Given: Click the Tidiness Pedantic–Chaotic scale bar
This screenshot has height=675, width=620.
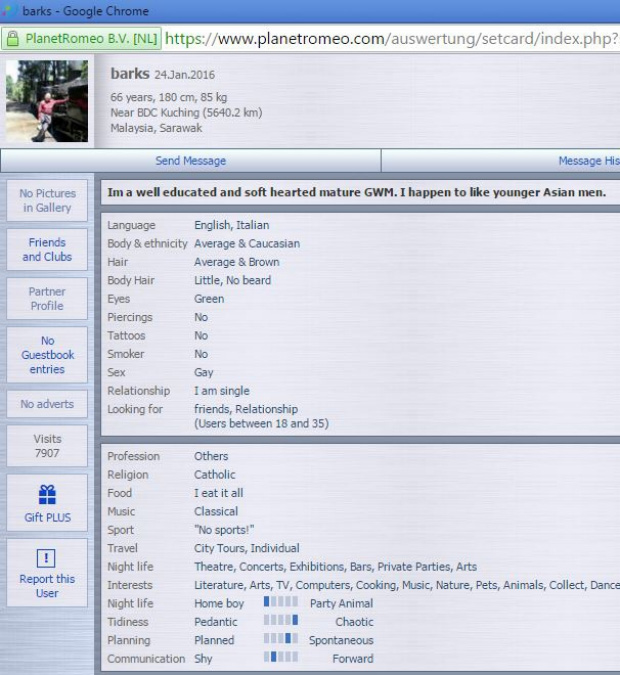Looking at the screenshot, I should [x=281, y=621].
